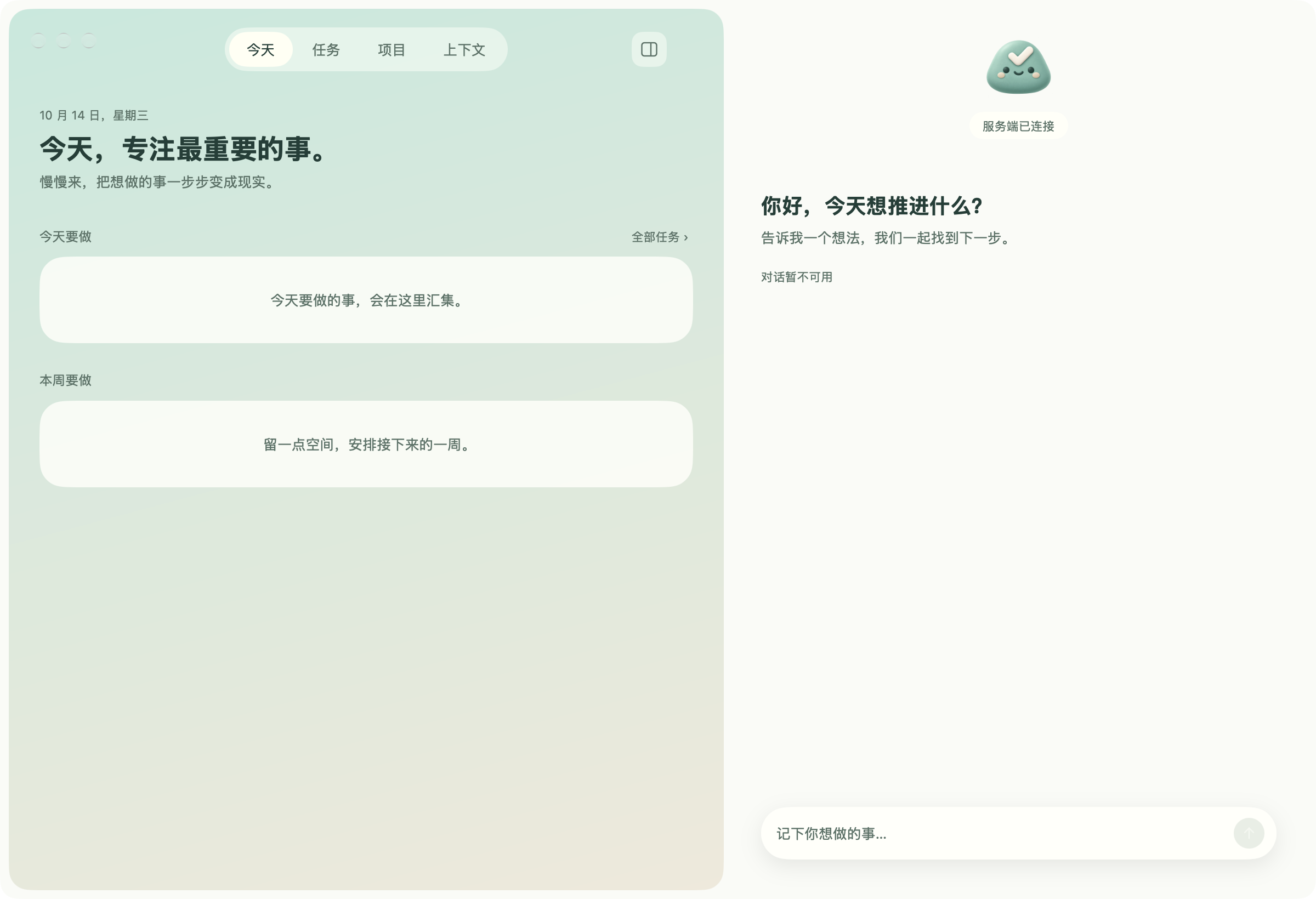Open the 上下文 tab

pos(464,49)
